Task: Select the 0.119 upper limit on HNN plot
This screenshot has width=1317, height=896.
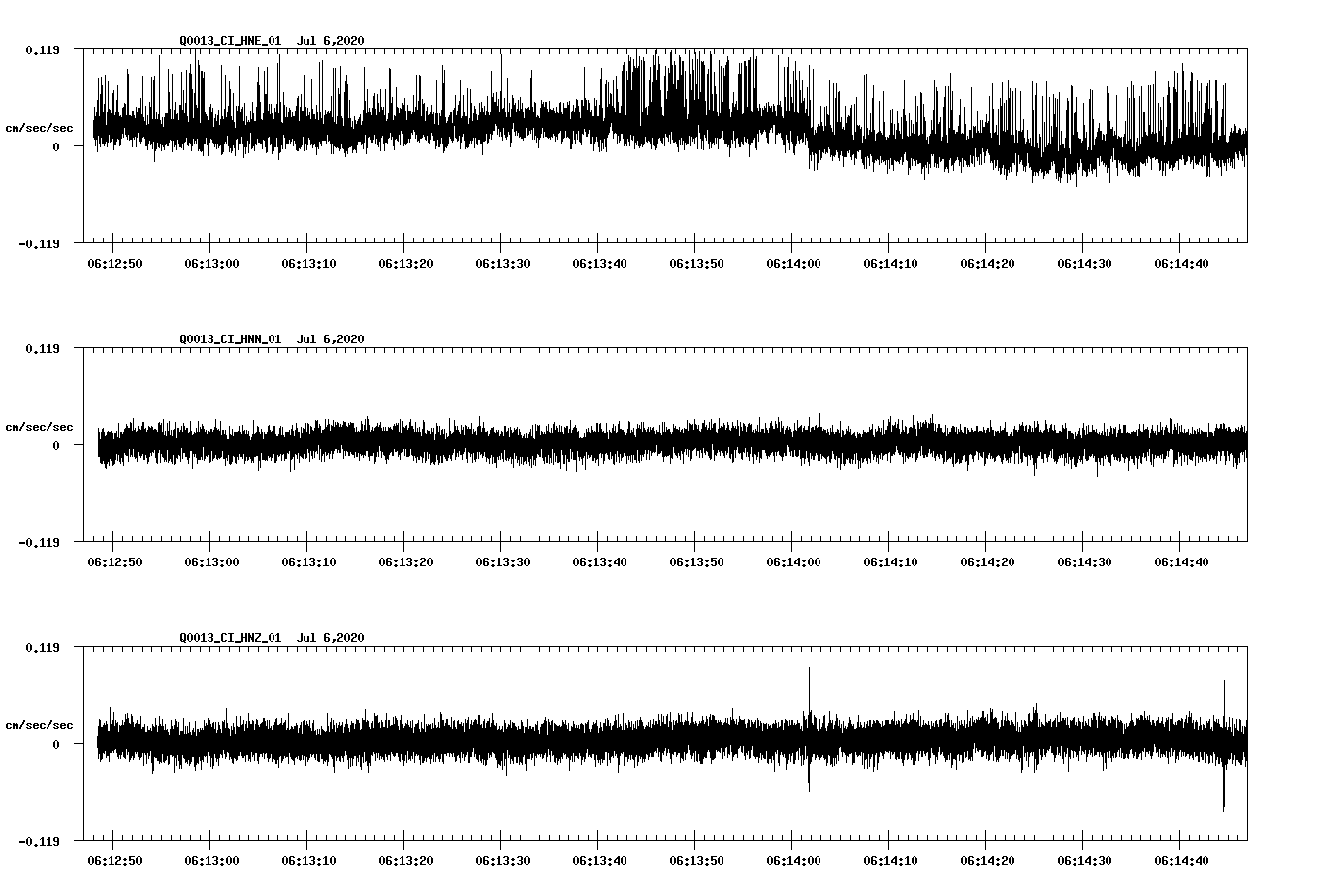Action: (x=43, y=348)
